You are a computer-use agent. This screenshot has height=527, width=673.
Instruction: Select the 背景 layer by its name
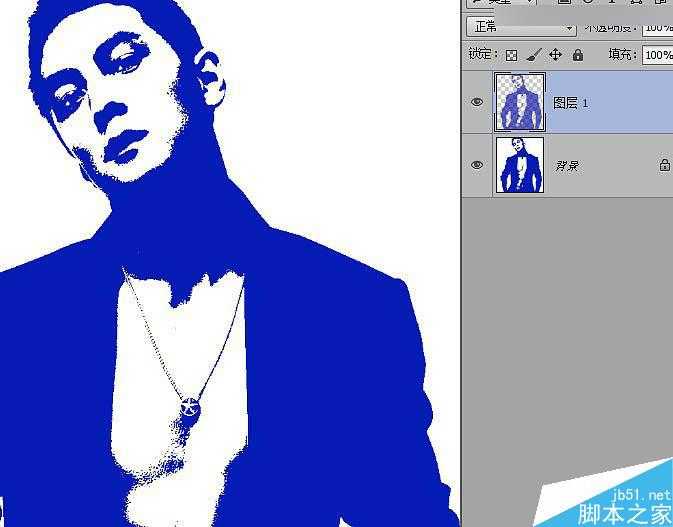point(566,165)
